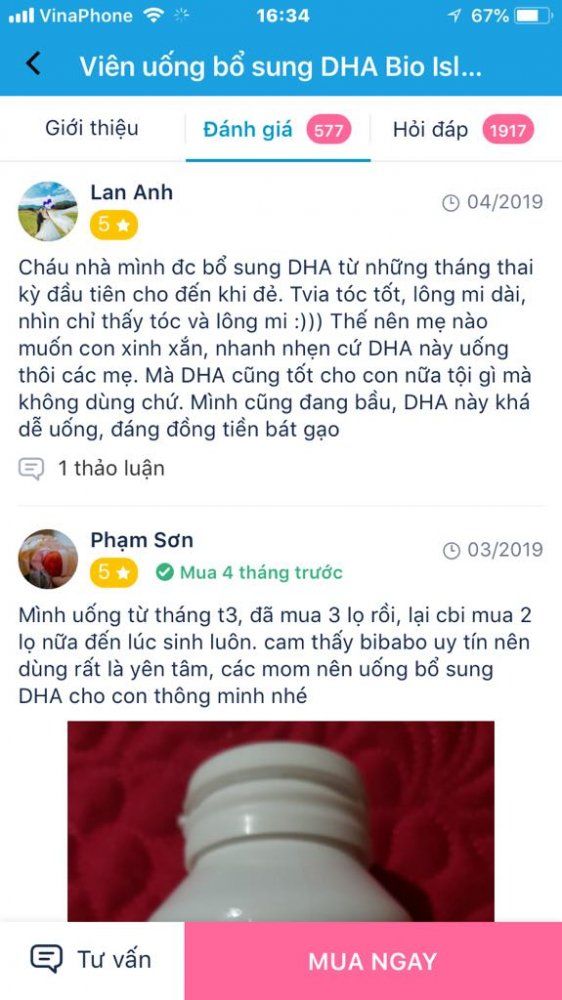Tap the Tư vấn chat button
562x1000 pixels.
tap(91, 959)
